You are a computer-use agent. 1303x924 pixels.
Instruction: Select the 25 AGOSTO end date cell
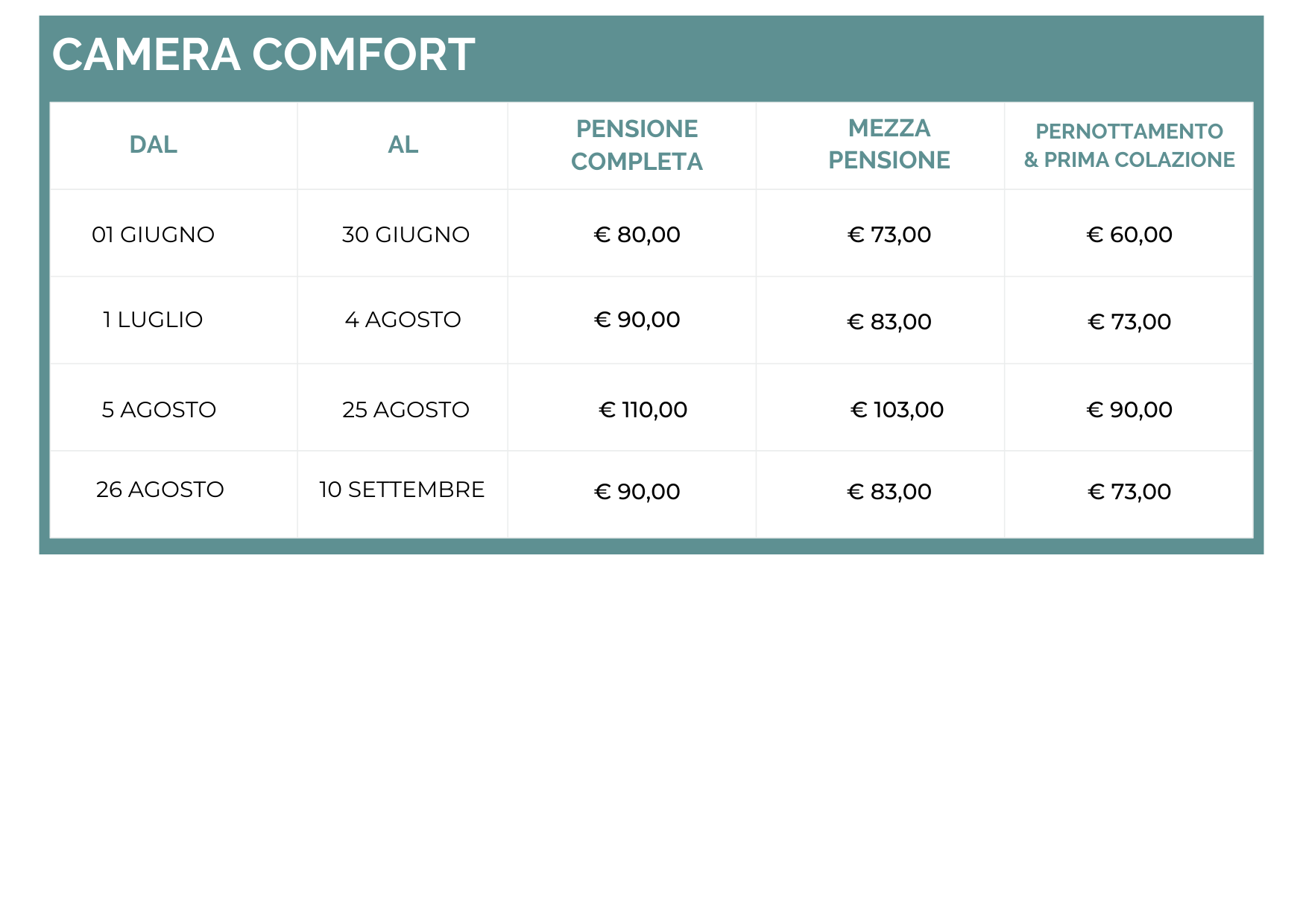click(406, 410)
